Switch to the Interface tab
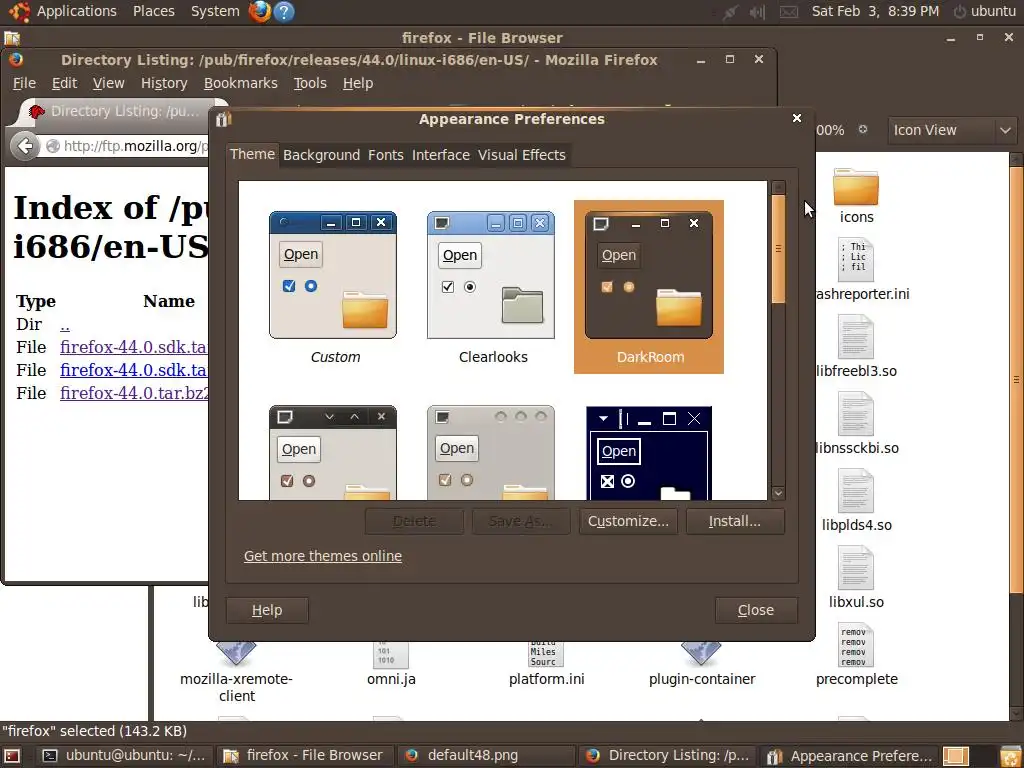Viewport: 1024px width, 768px height. coord(441,155)
